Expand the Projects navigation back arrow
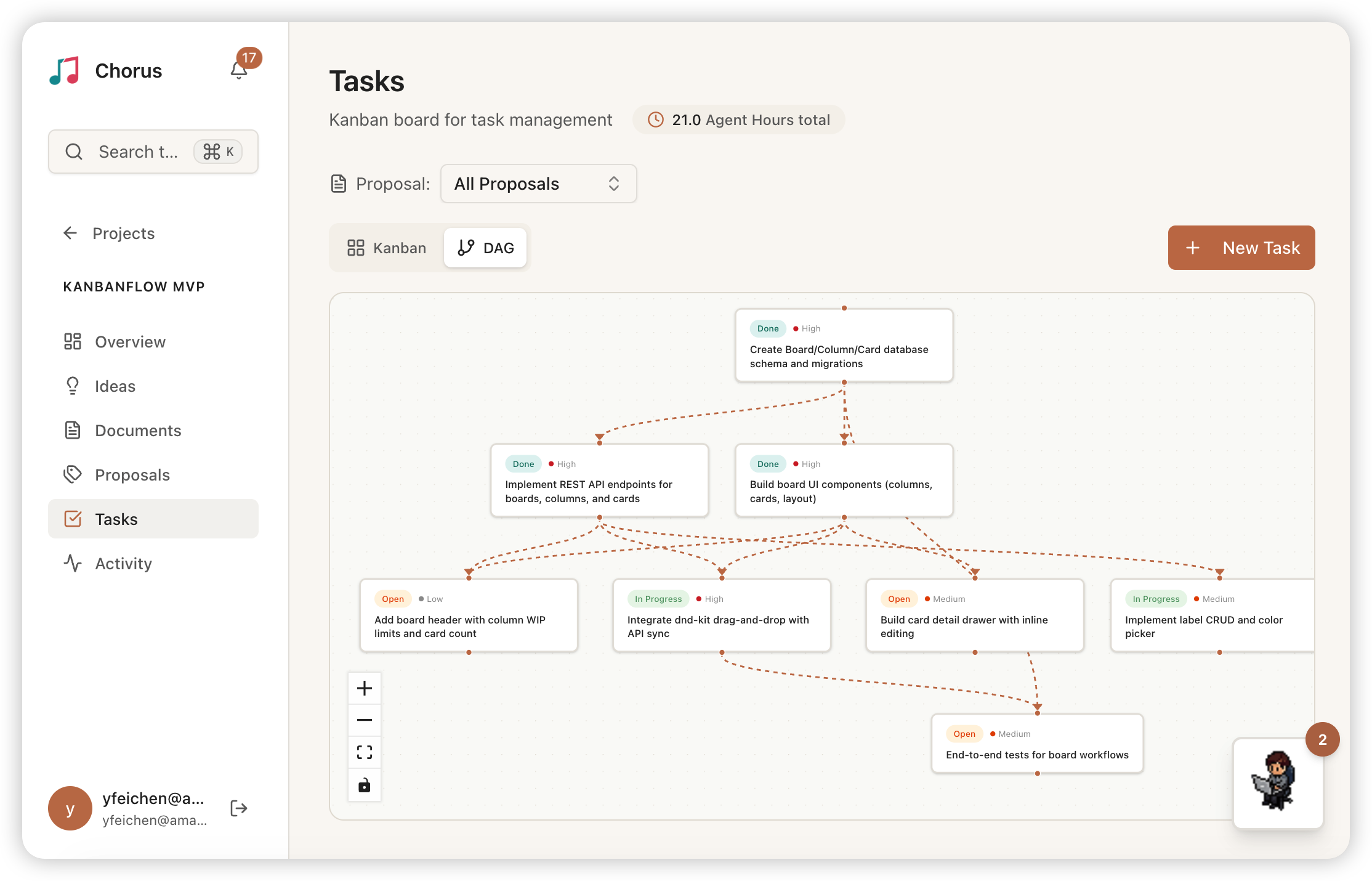Screen dimensions: 1372x881 (70, 233)
